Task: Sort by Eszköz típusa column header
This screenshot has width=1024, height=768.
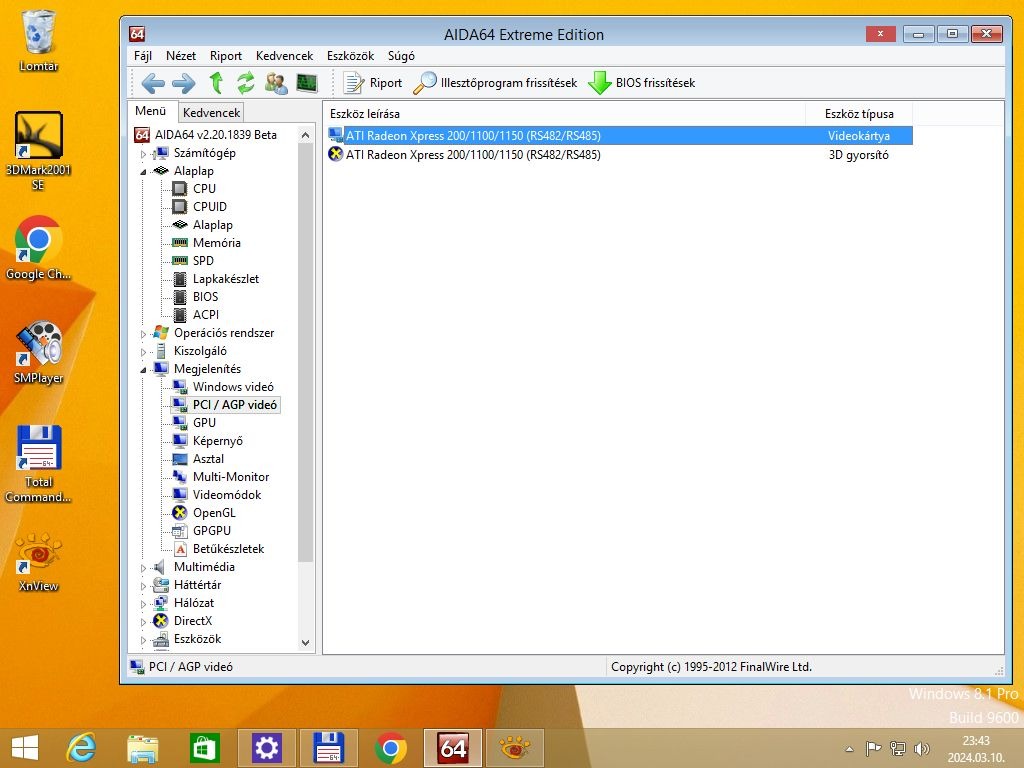Action: [x=859, y=114]
